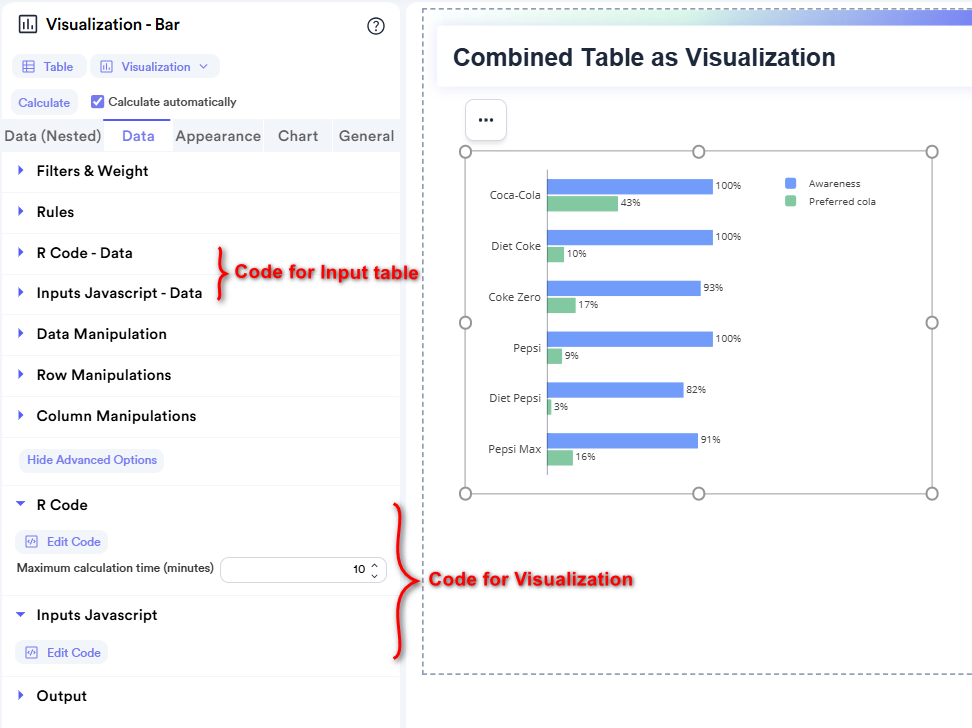The image size is (972, 728).
Task: Click the grid icon on the Table button
Action: click(29, 67)
